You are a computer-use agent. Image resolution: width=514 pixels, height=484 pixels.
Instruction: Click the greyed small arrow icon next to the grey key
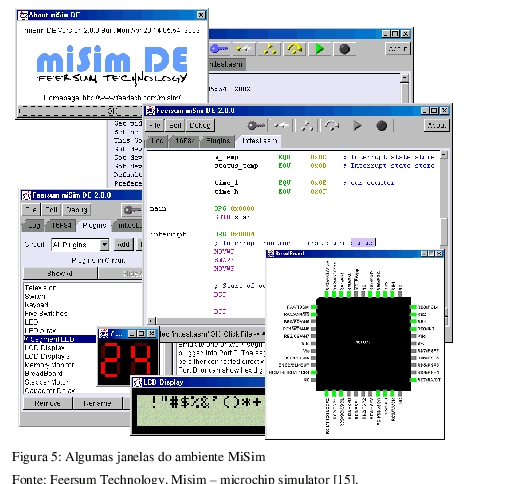(281, 126)
